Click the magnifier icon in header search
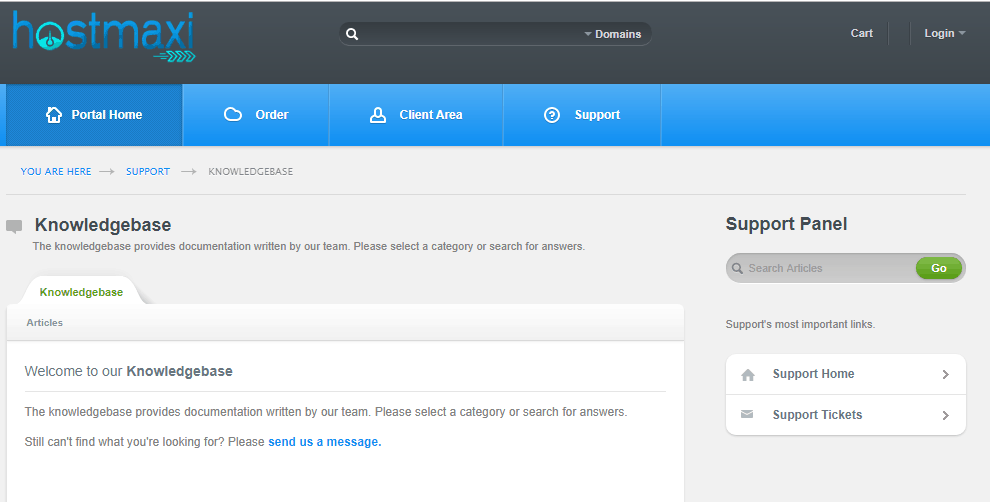 tap(352, 34)
